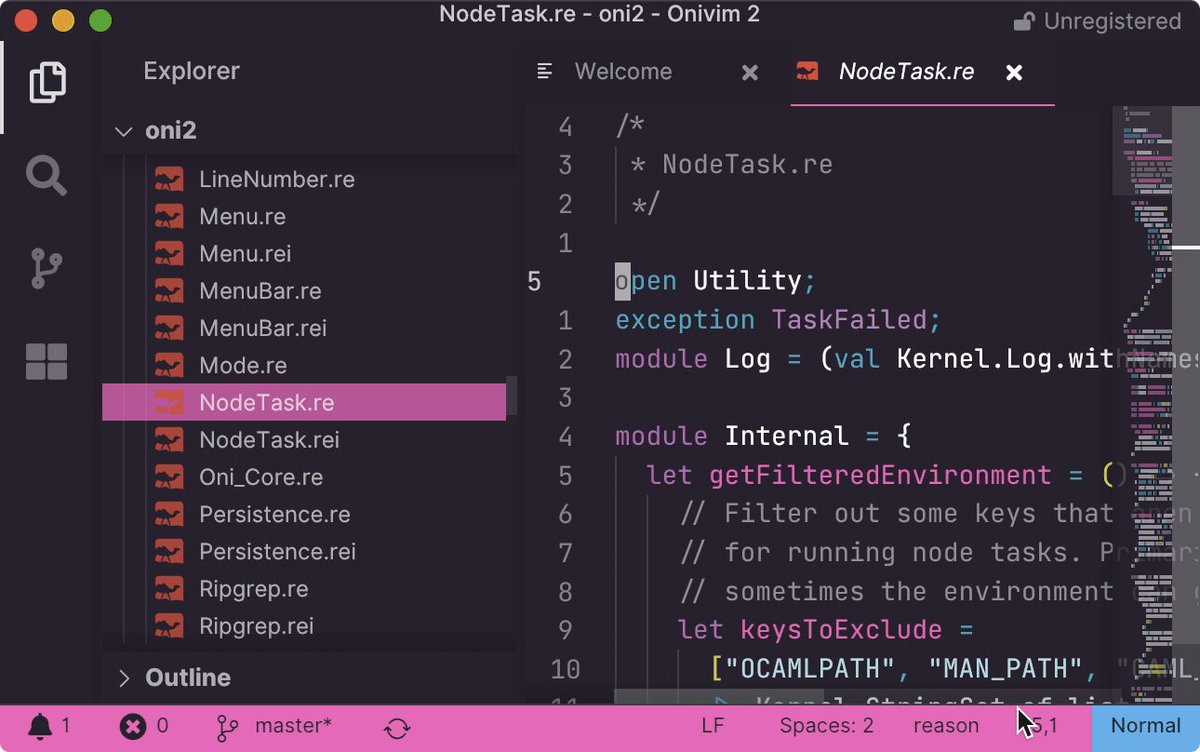The image size is (1200, 752).
Task: Open Menu.rei file name in explorer
Action: point(245,254)
